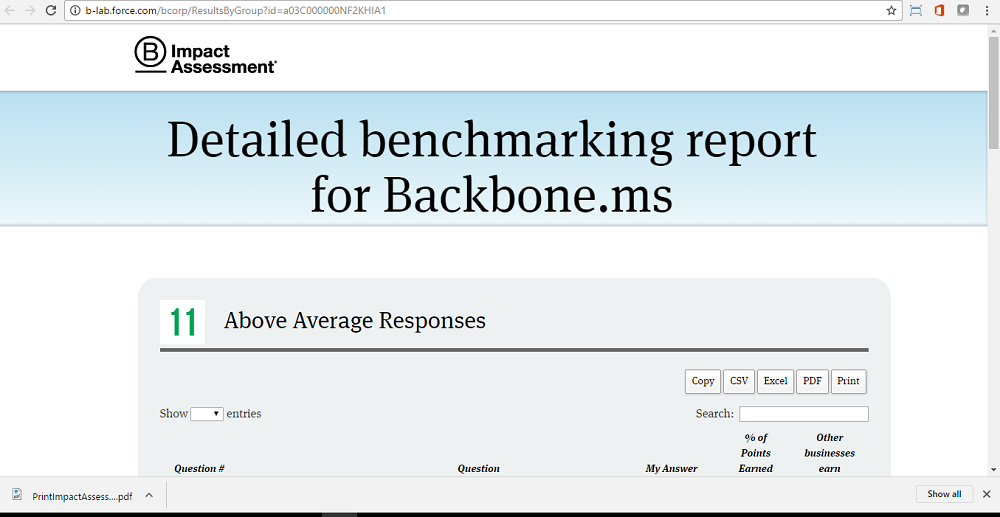Export the table as CSV

click(x=739, y=381)
